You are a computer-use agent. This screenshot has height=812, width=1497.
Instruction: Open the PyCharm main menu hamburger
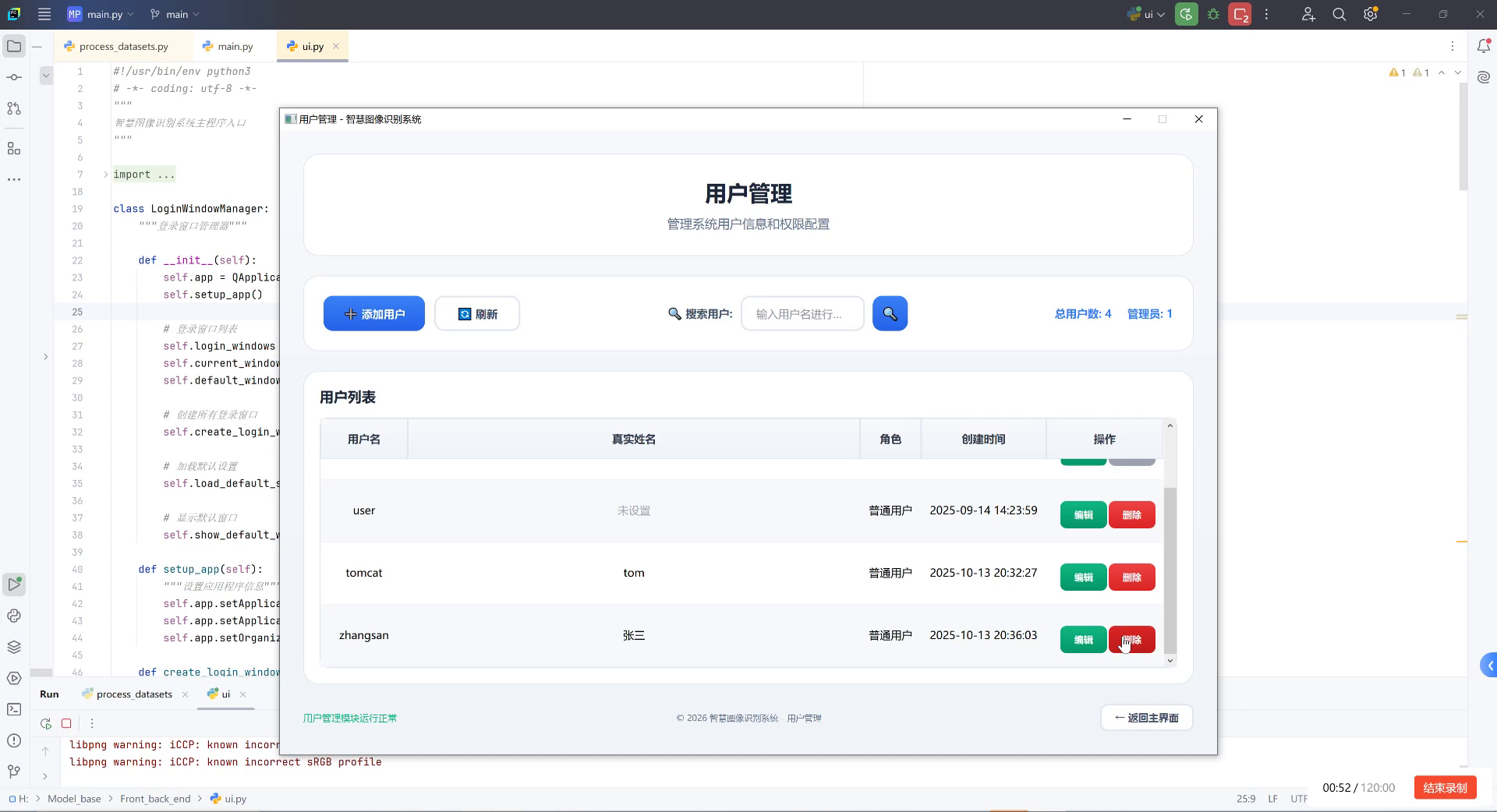(x=44, y=14)
